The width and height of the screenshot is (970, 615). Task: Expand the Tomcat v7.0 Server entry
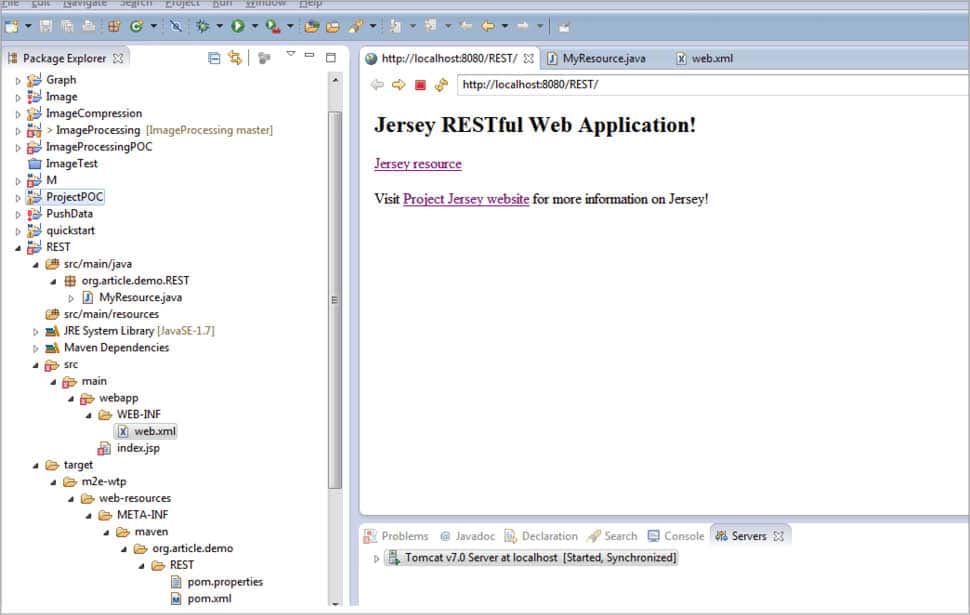tap(377, 558)
